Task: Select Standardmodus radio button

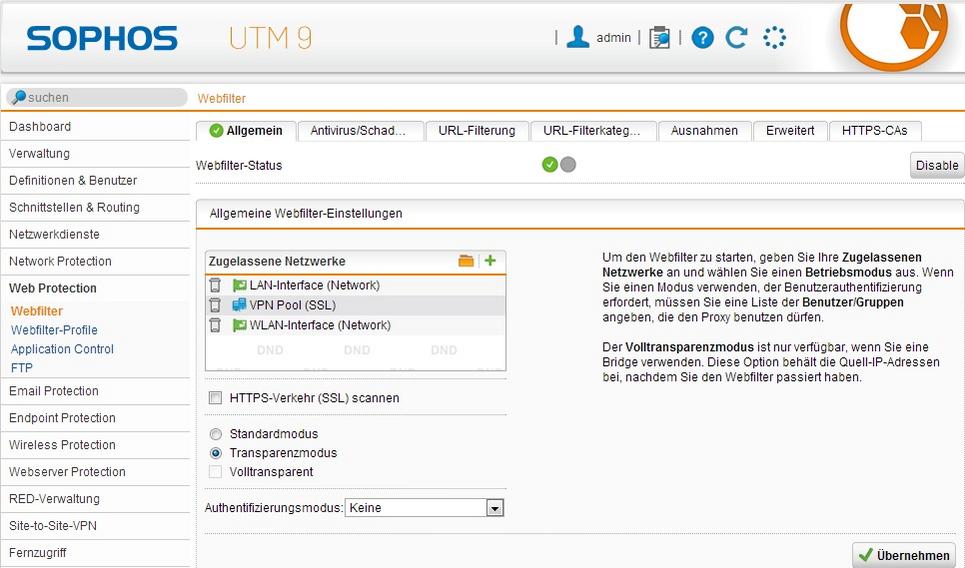Action: [x=215, y=434]
